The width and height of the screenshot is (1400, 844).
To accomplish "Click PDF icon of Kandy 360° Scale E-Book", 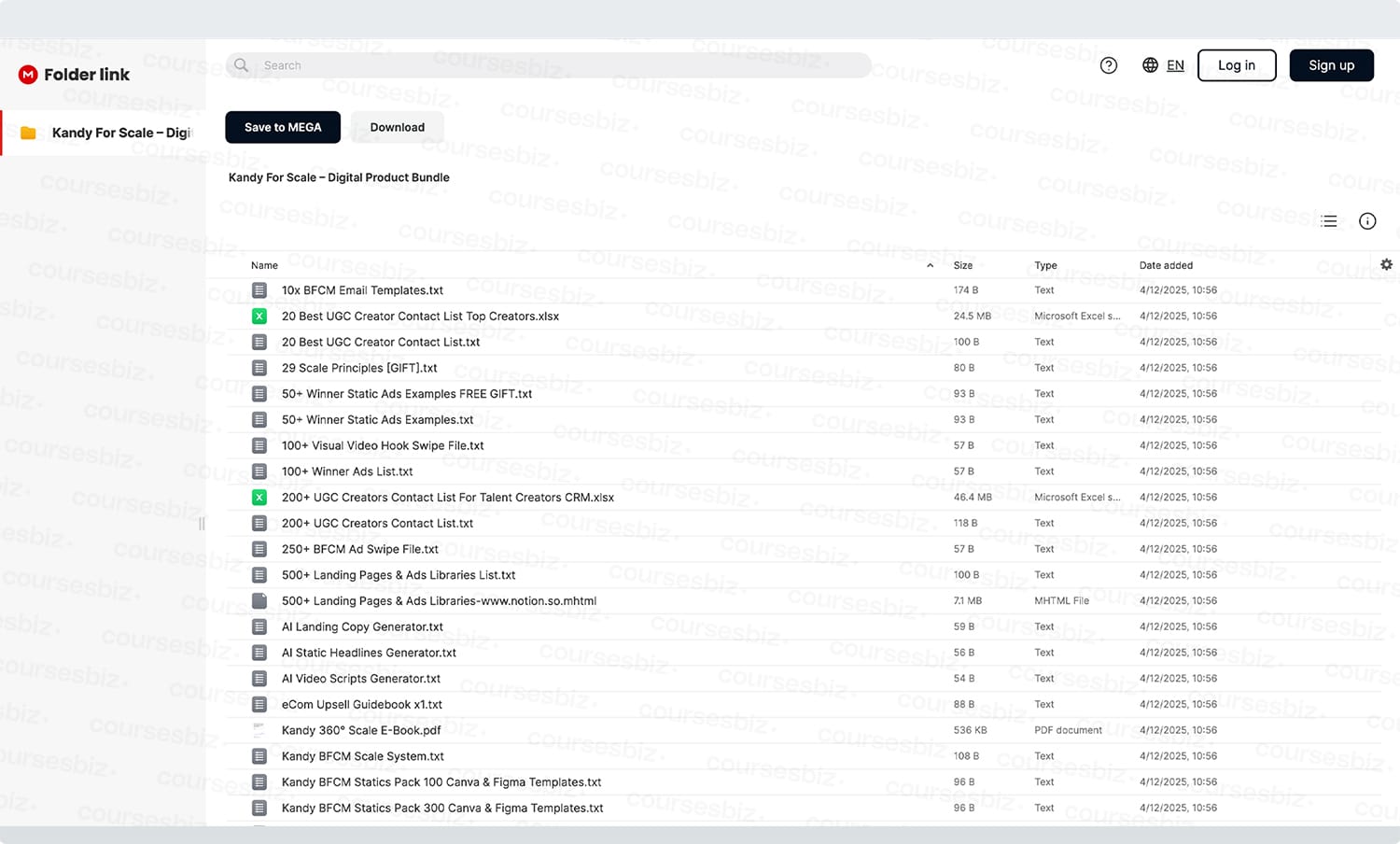I will (x=259, y=730).
